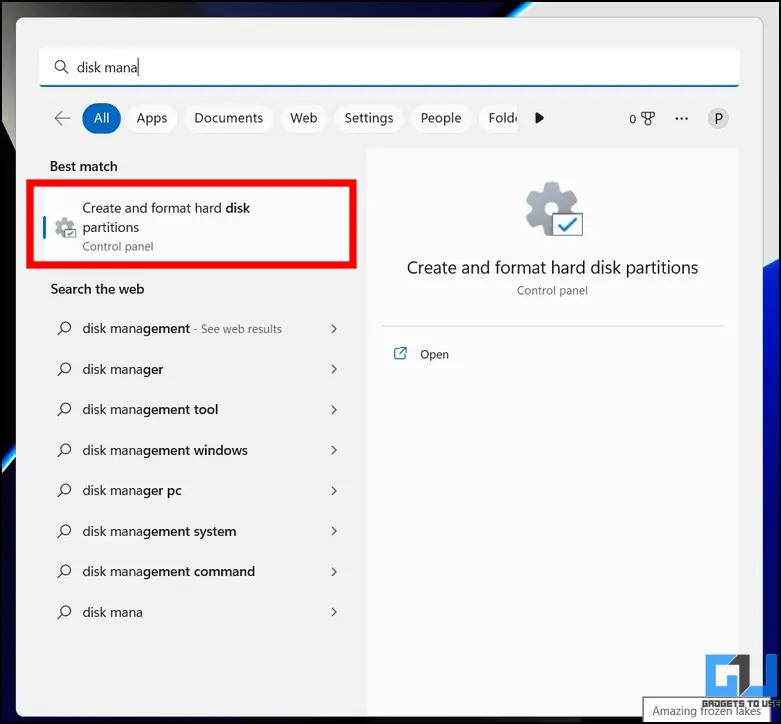Viewport: 781px width, 724px height.
Task: Switch to the Web filter tab
Action: tap(304, 119)
